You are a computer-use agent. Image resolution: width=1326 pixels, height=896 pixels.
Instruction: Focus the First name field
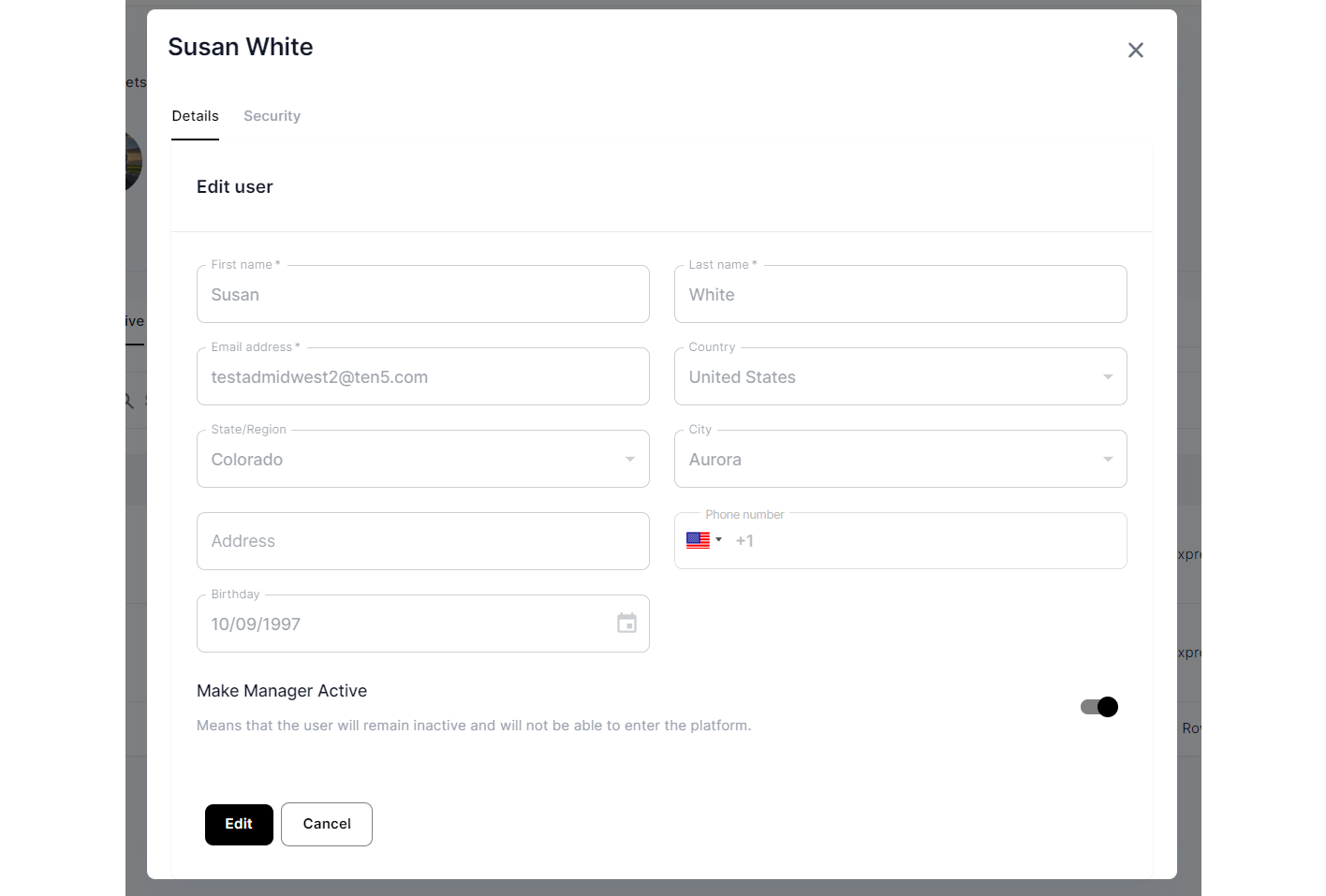[422, 295]
